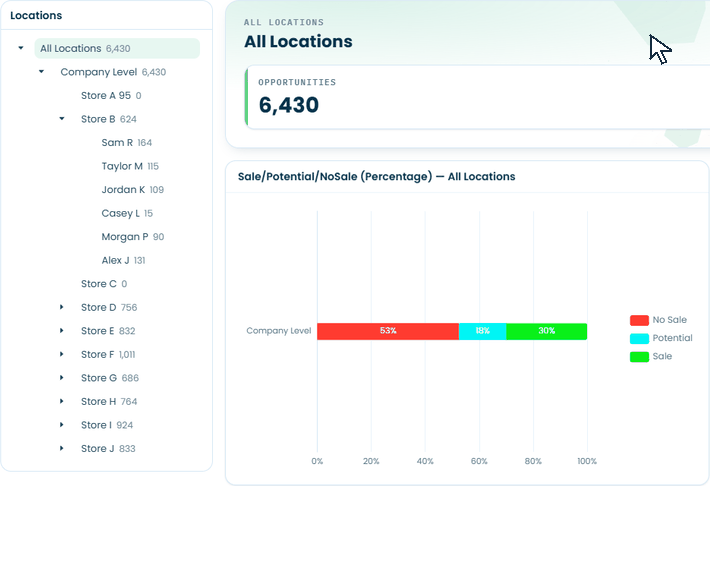Select Store G 686 row
Screen dimensions: 710x587
coord(110,378)
